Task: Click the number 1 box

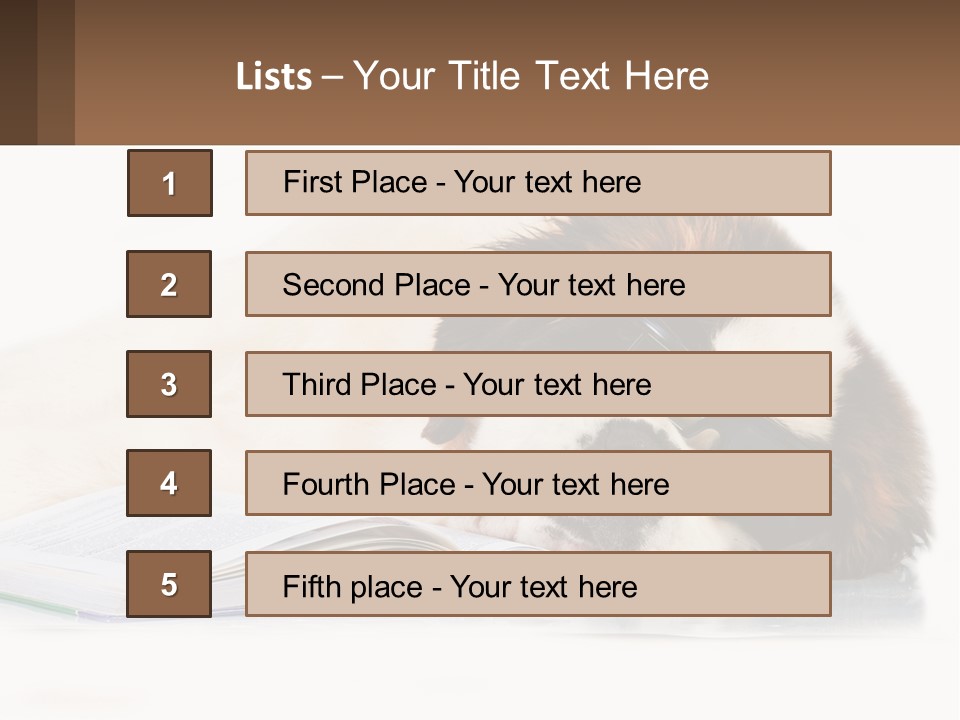Action: click(170, 183)
